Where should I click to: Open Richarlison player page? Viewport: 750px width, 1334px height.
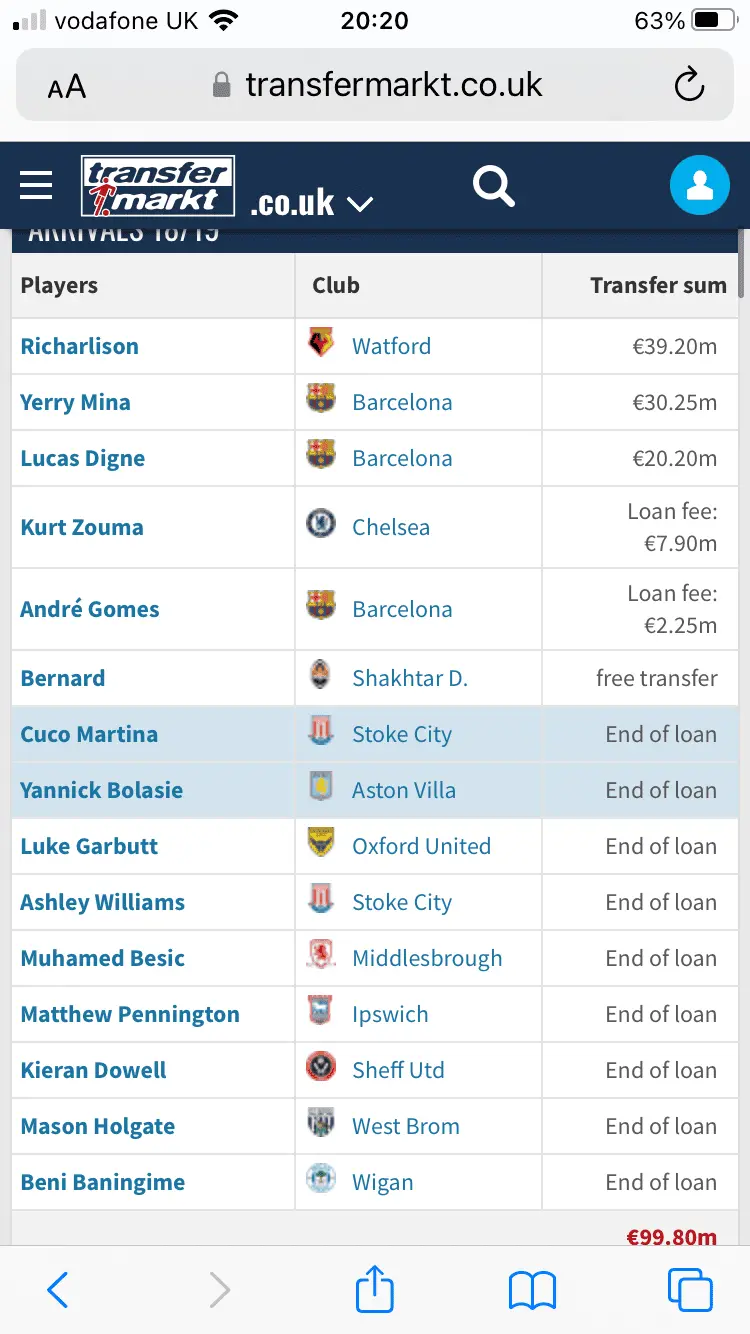(80, 346)
